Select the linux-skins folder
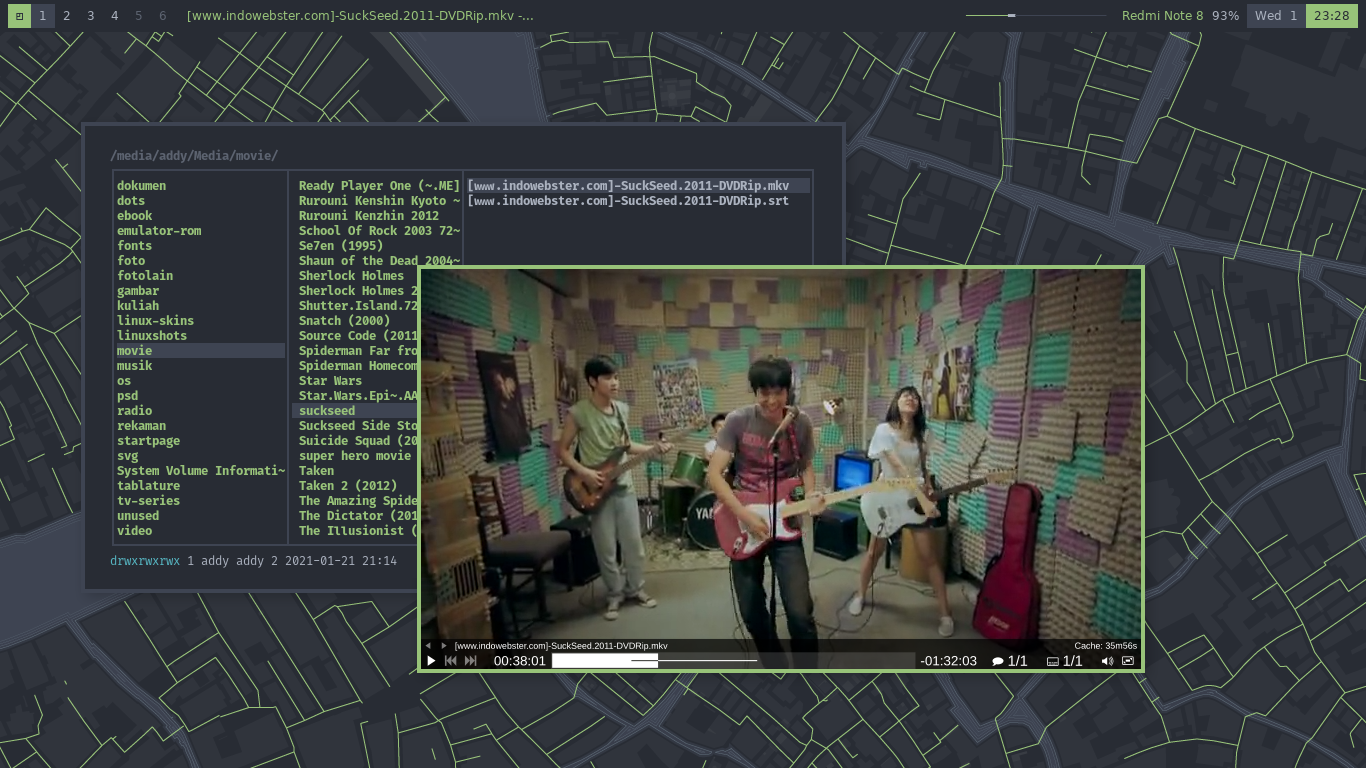Image resolution: width=1366 pixels, height=768 pixels. (x=155, y=321)
